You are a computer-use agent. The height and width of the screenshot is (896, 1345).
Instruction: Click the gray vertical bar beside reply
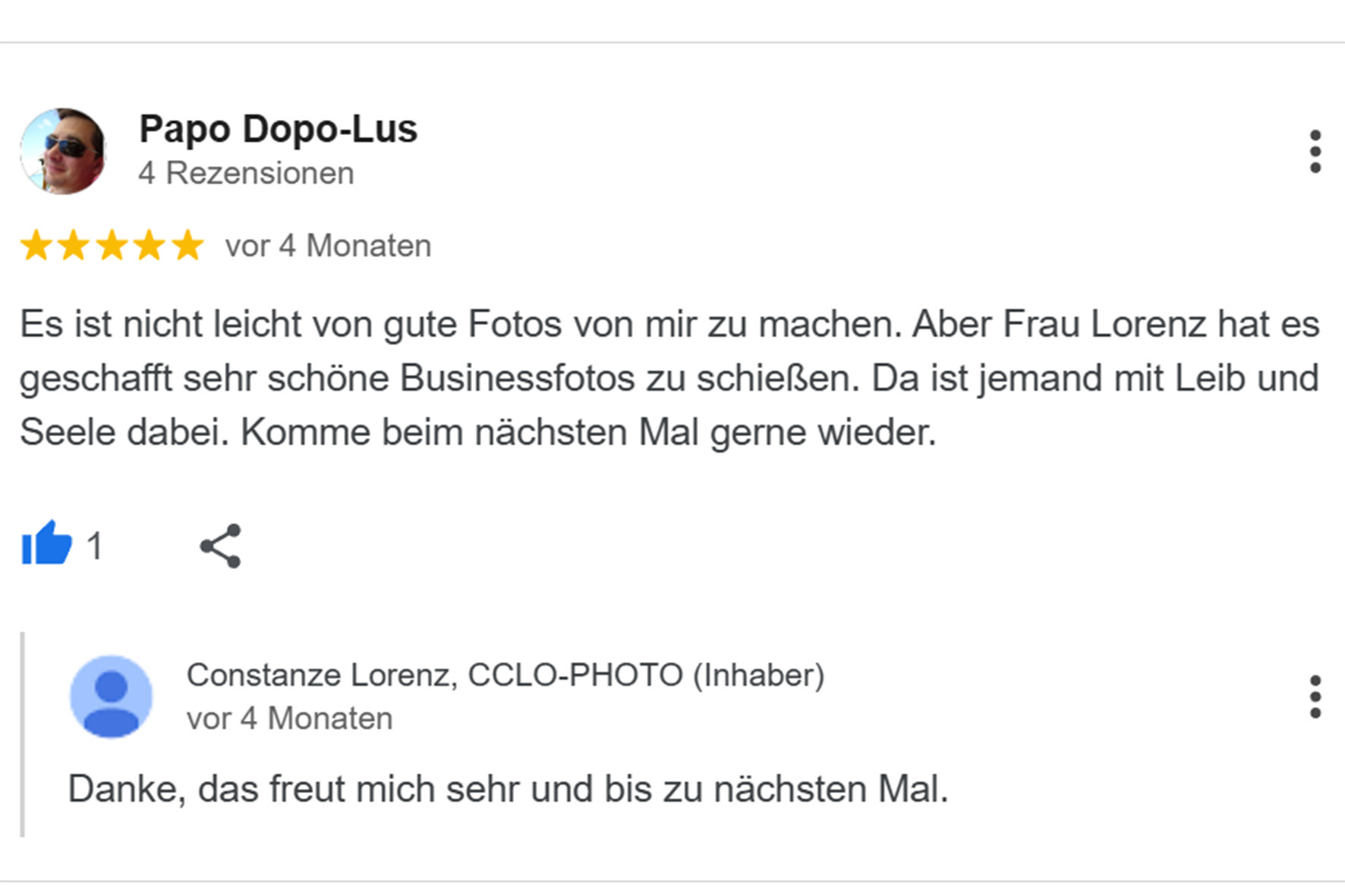(x=23, y=734)
